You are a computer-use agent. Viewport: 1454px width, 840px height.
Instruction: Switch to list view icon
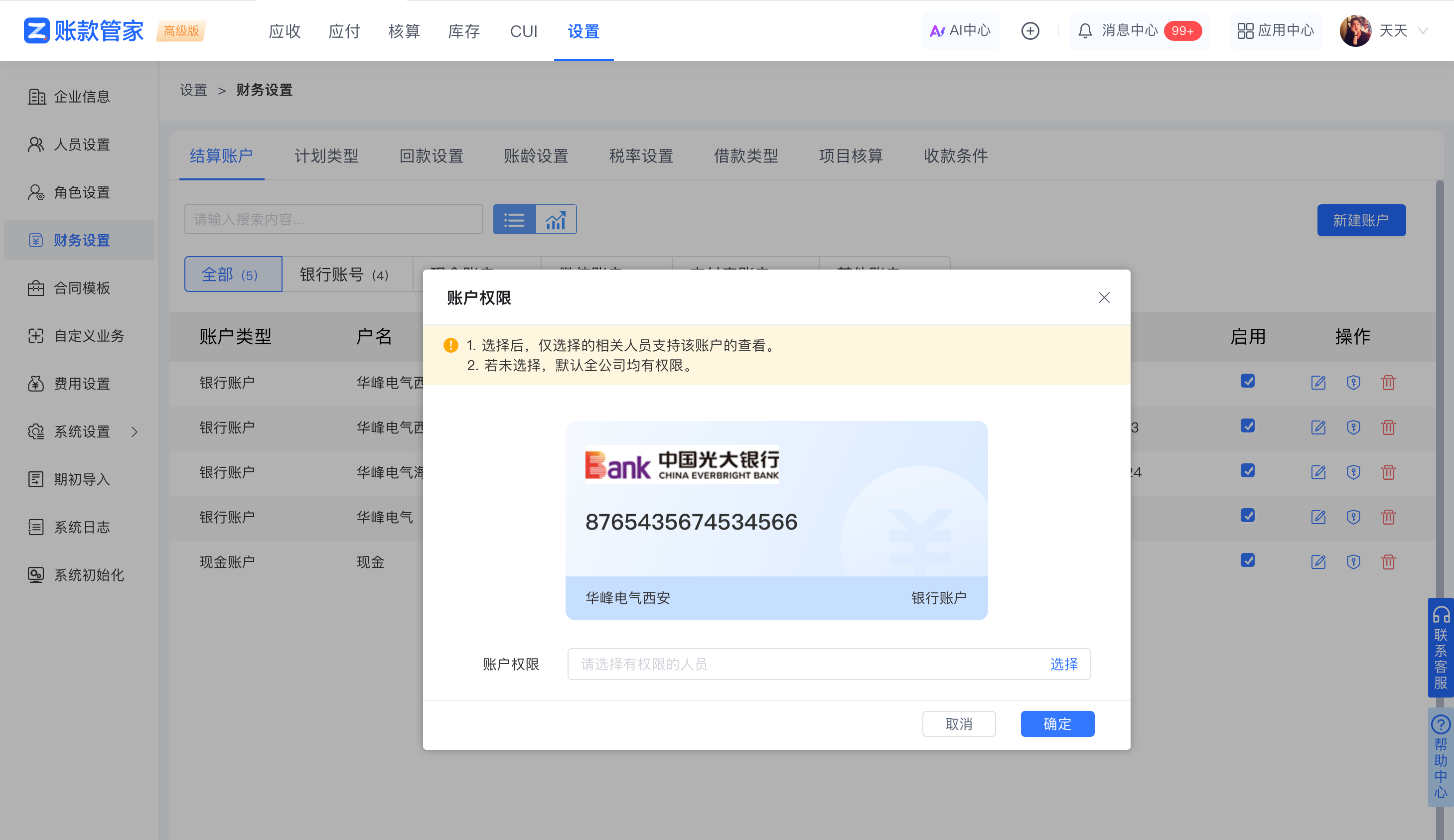coord(514,220)
